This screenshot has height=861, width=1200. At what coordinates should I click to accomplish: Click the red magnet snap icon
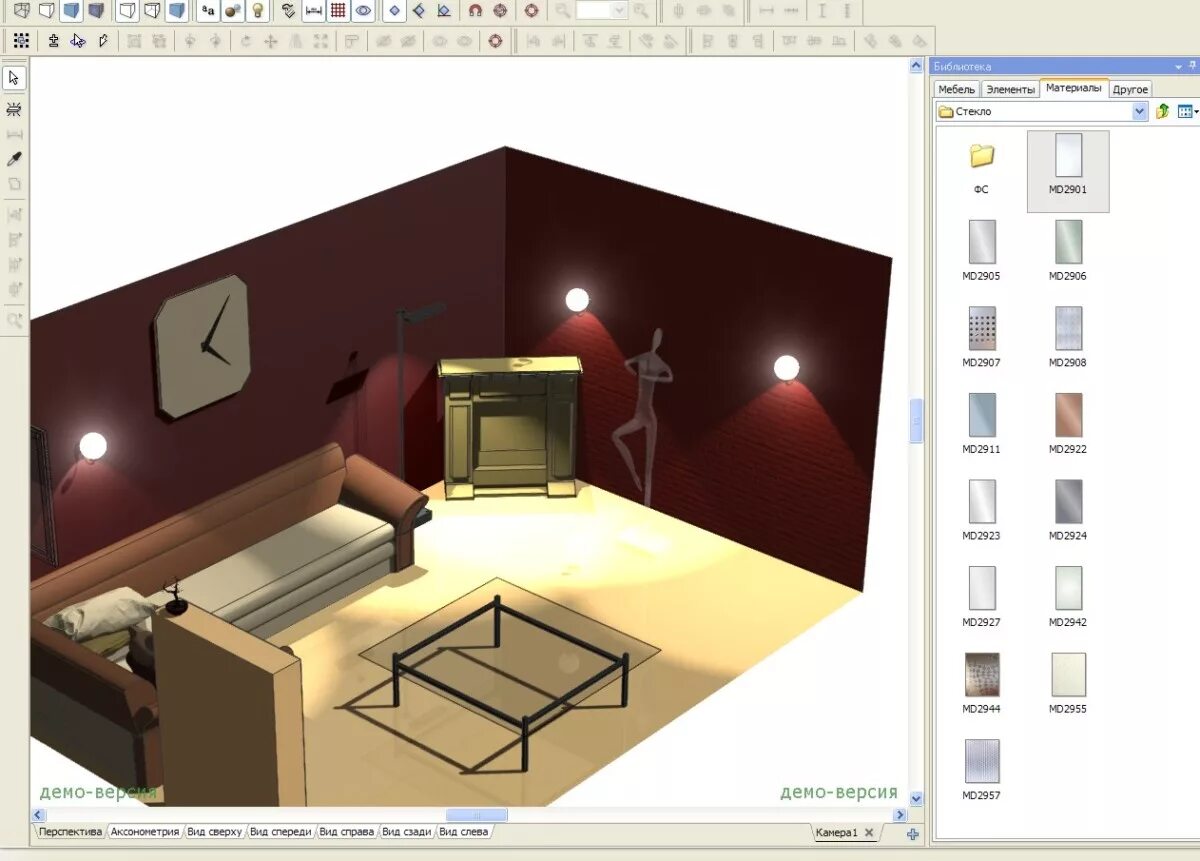[475, 11]
